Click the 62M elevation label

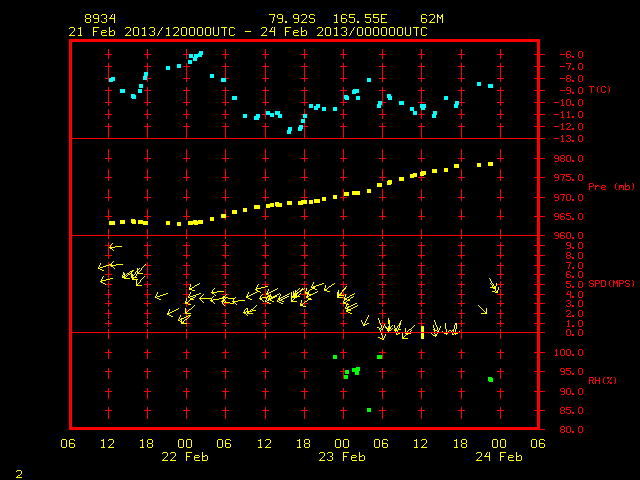(432, 19)
